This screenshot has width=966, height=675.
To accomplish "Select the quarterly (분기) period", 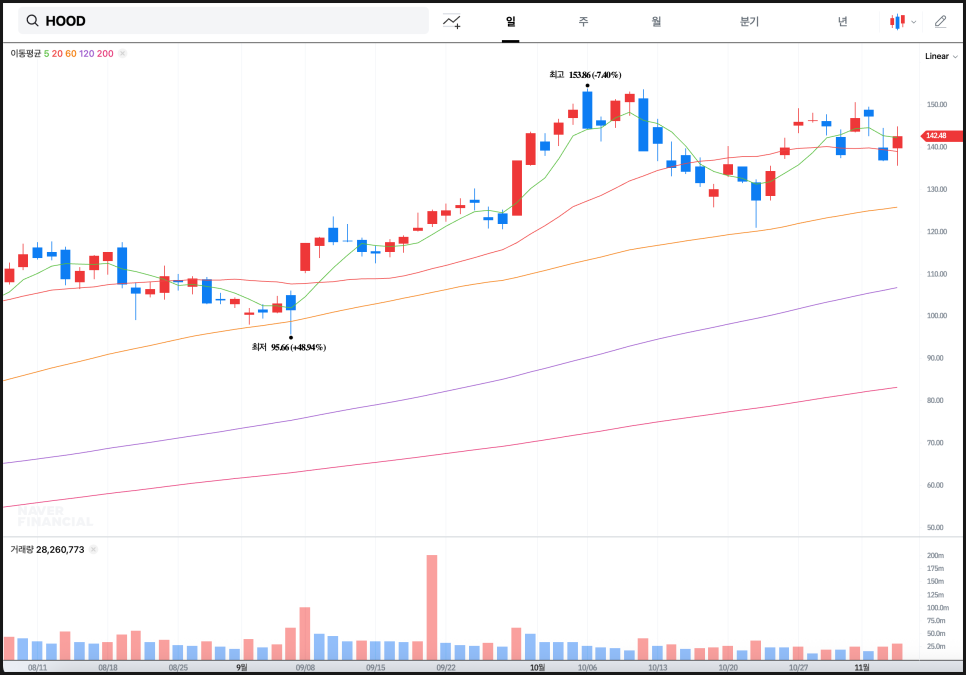I will 749,21.
